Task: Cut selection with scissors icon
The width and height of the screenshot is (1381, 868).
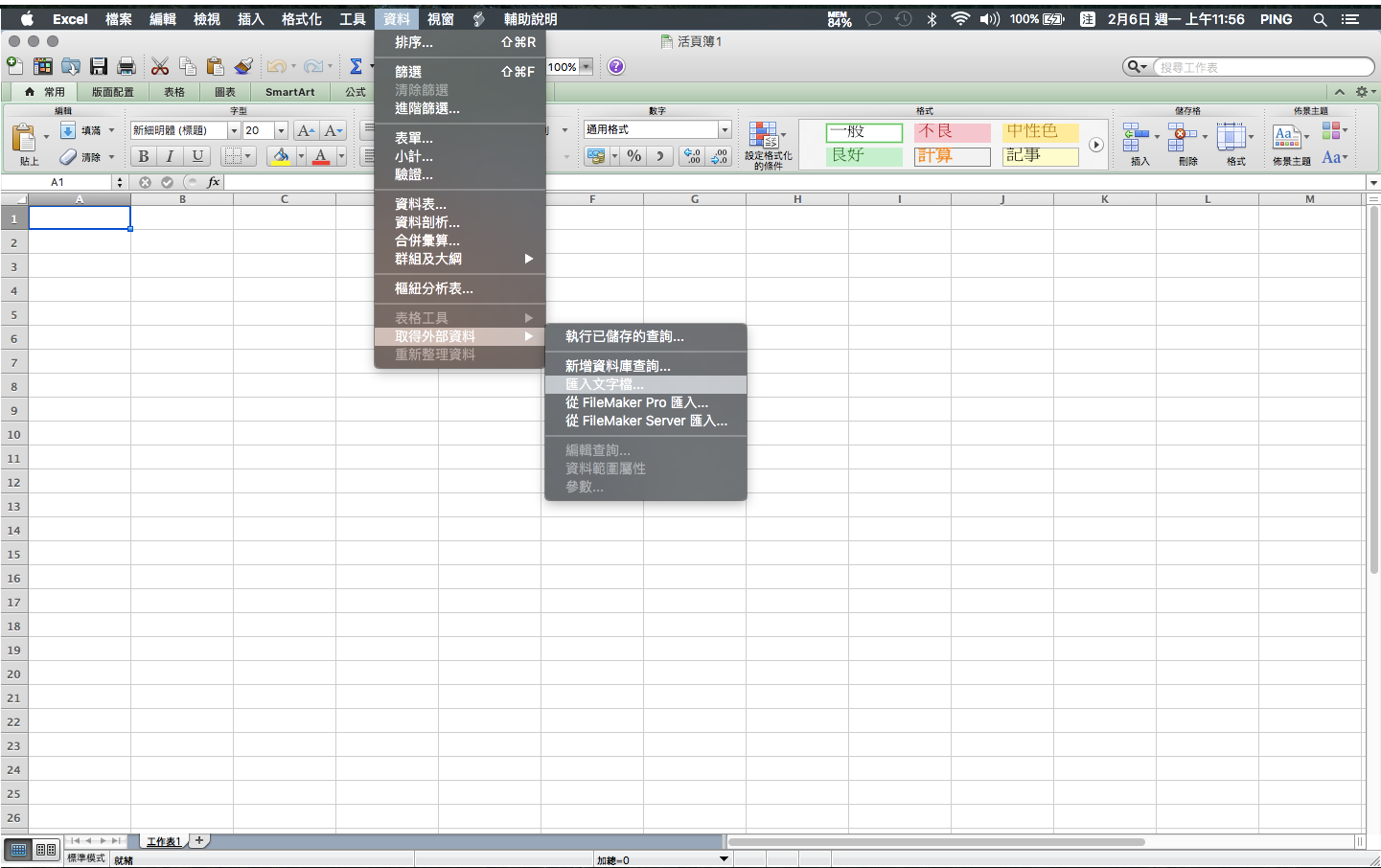Action: coord(160,66)
